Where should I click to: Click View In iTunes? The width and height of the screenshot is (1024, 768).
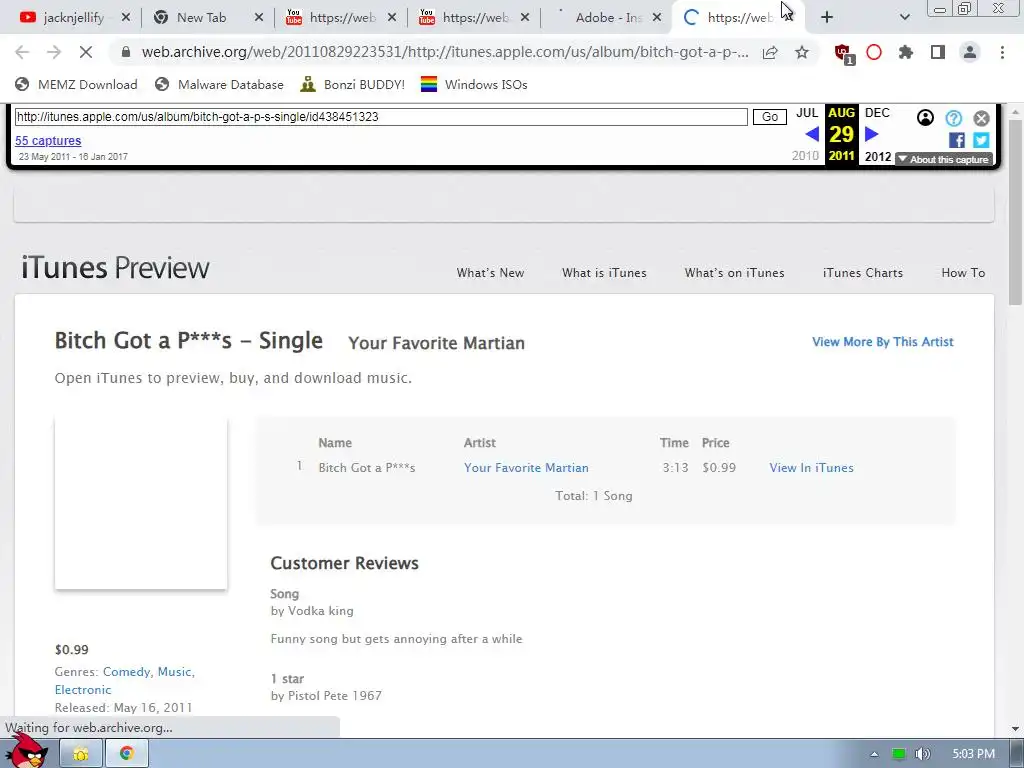pos(811,468)
